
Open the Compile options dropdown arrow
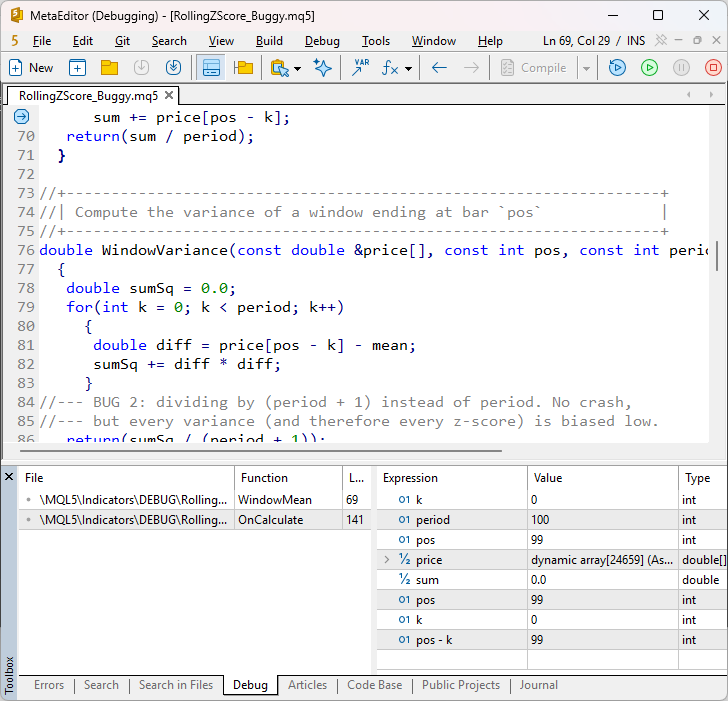pos(586,69)
